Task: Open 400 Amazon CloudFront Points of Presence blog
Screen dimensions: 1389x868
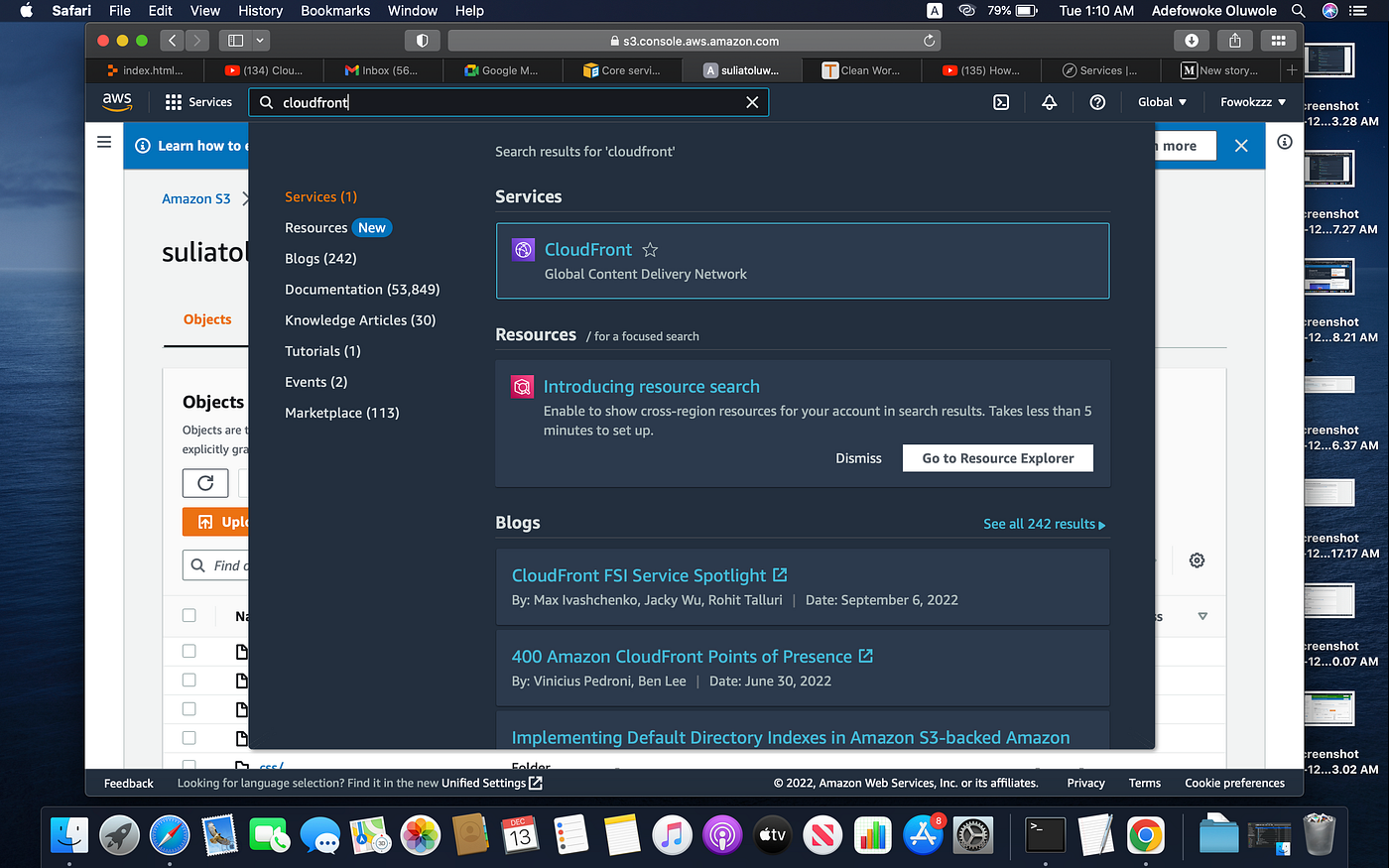Action: (x=692, y=657)
